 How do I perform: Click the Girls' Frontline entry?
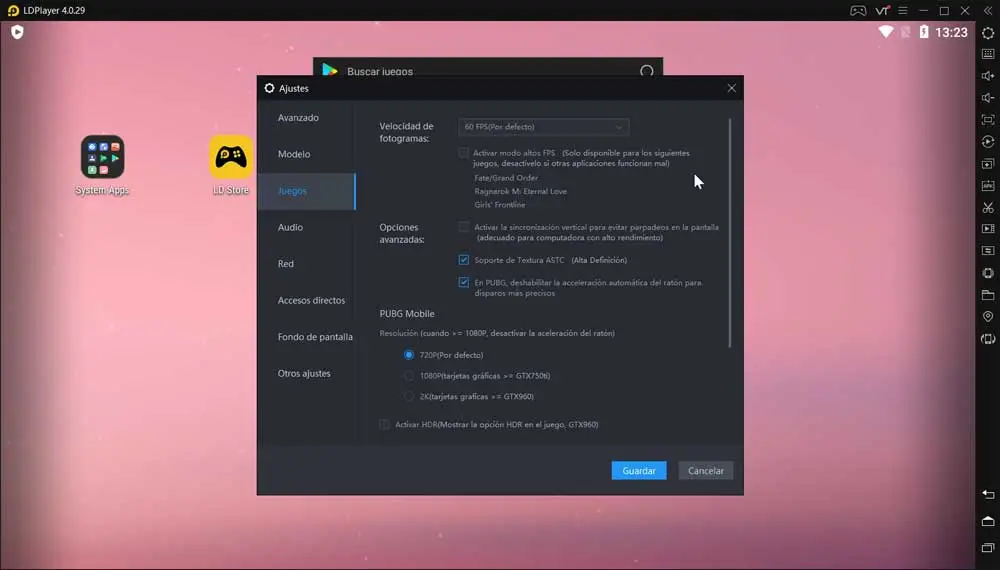pyautogui.click(x=500, y=205)
